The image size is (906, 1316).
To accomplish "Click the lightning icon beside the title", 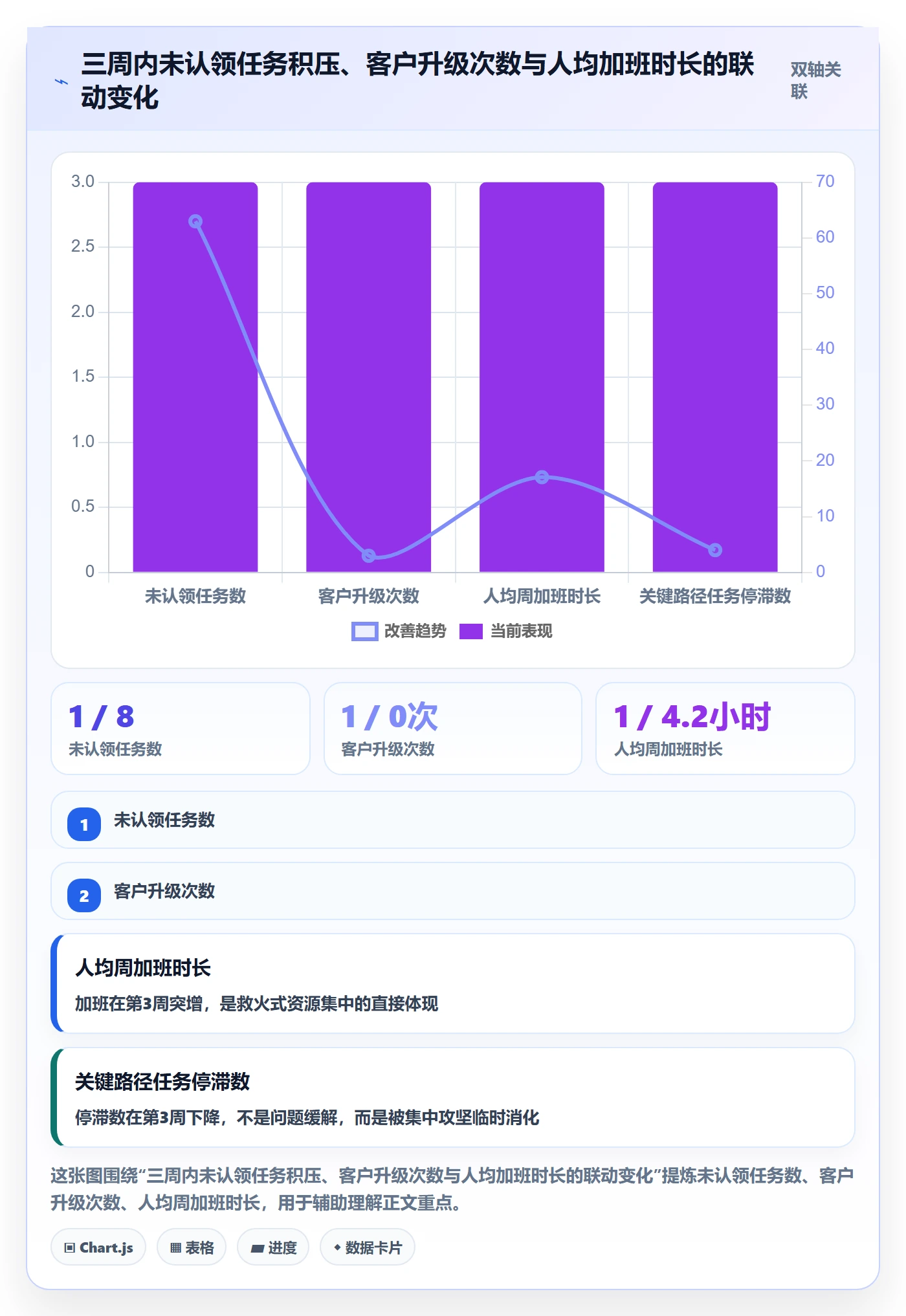I will point(61,82).
